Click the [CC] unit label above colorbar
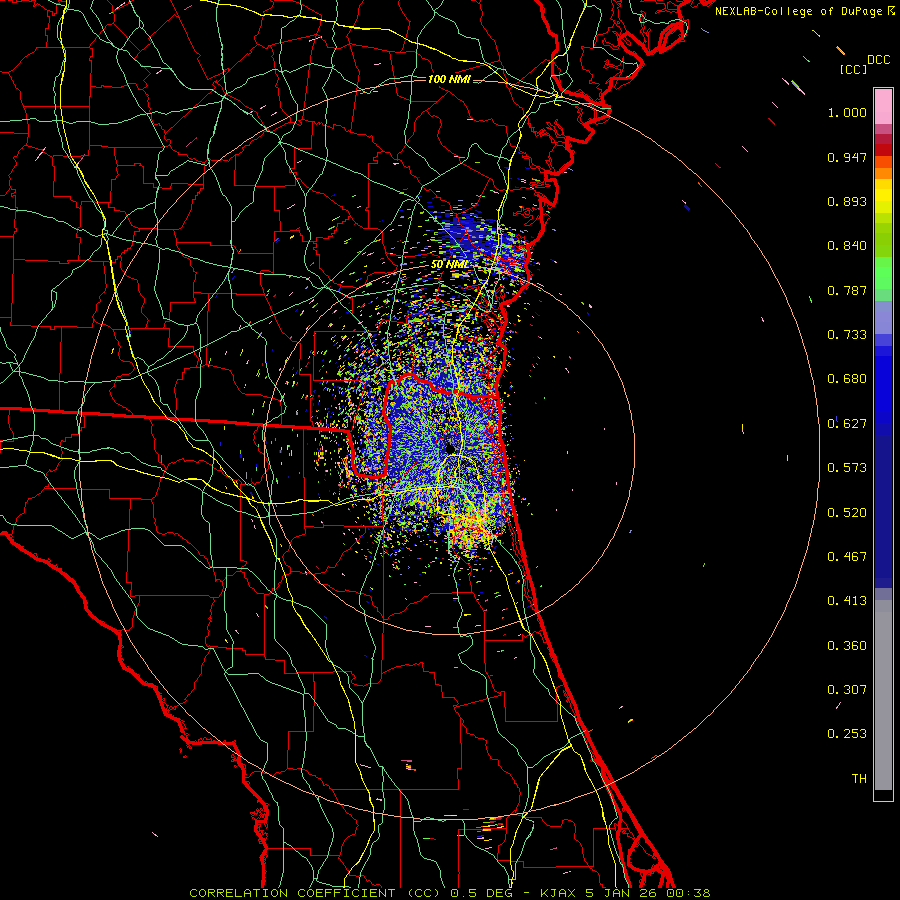Image resolution: width=900 pixels, height=900 pixels. pyautogui.click(x=853, y=69)
